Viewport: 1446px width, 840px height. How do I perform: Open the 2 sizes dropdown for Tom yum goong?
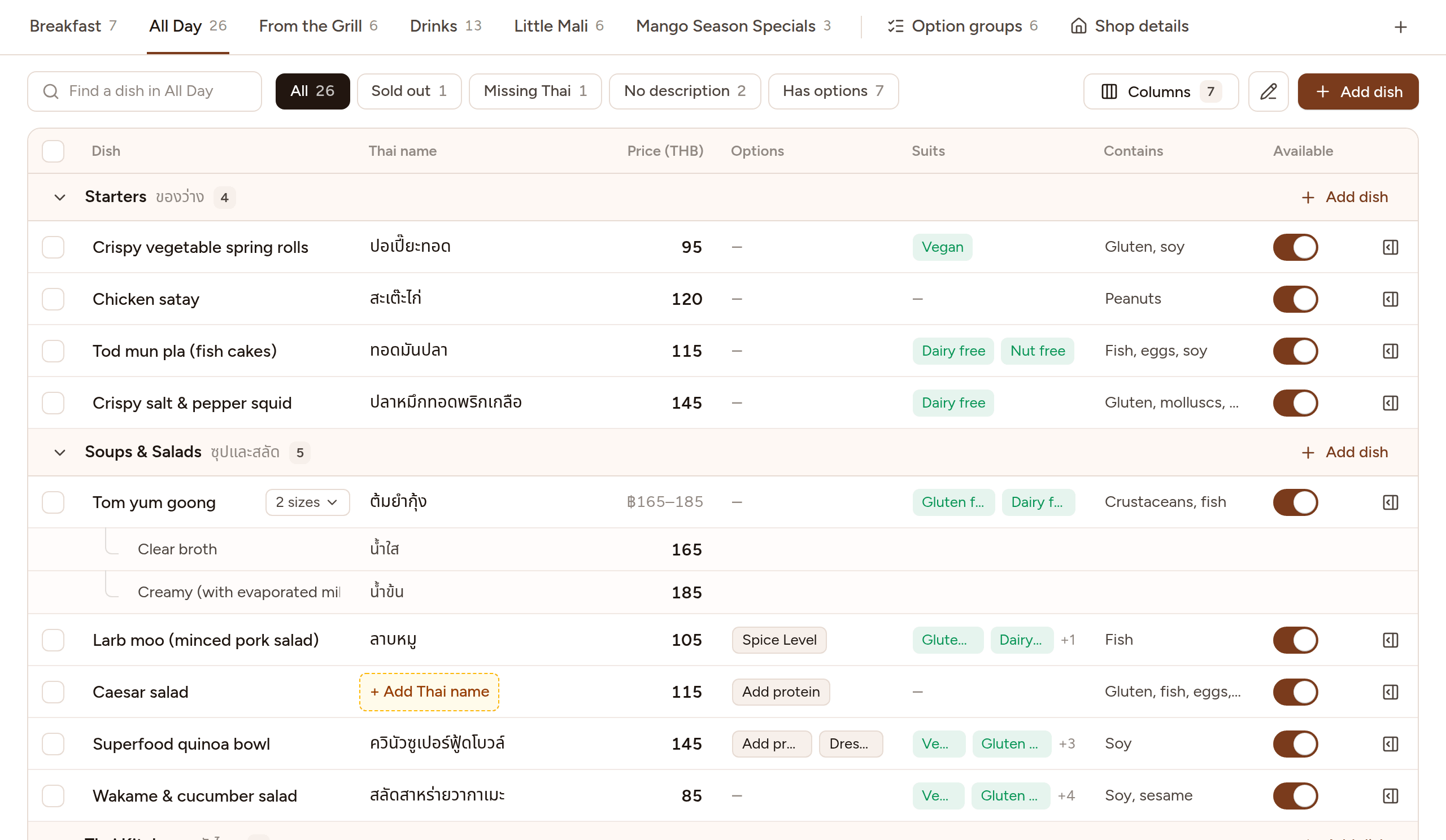pyautogui.click(x=307, y=502)
